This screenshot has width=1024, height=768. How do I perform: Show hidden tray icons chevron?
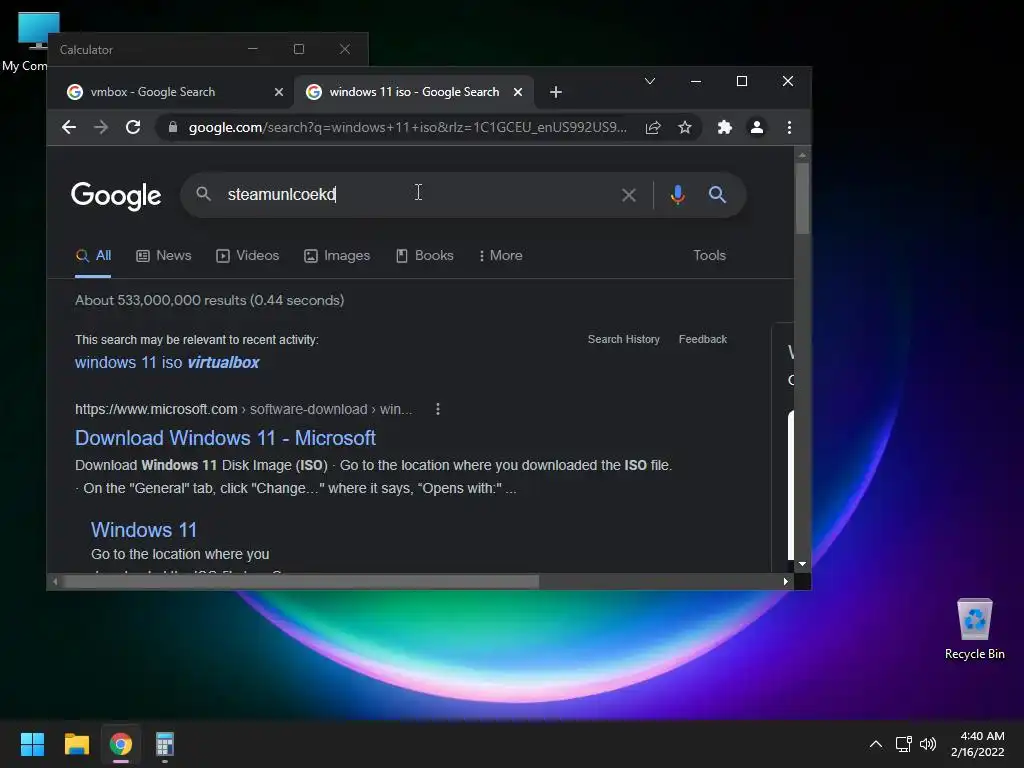(x=876, y=744)
